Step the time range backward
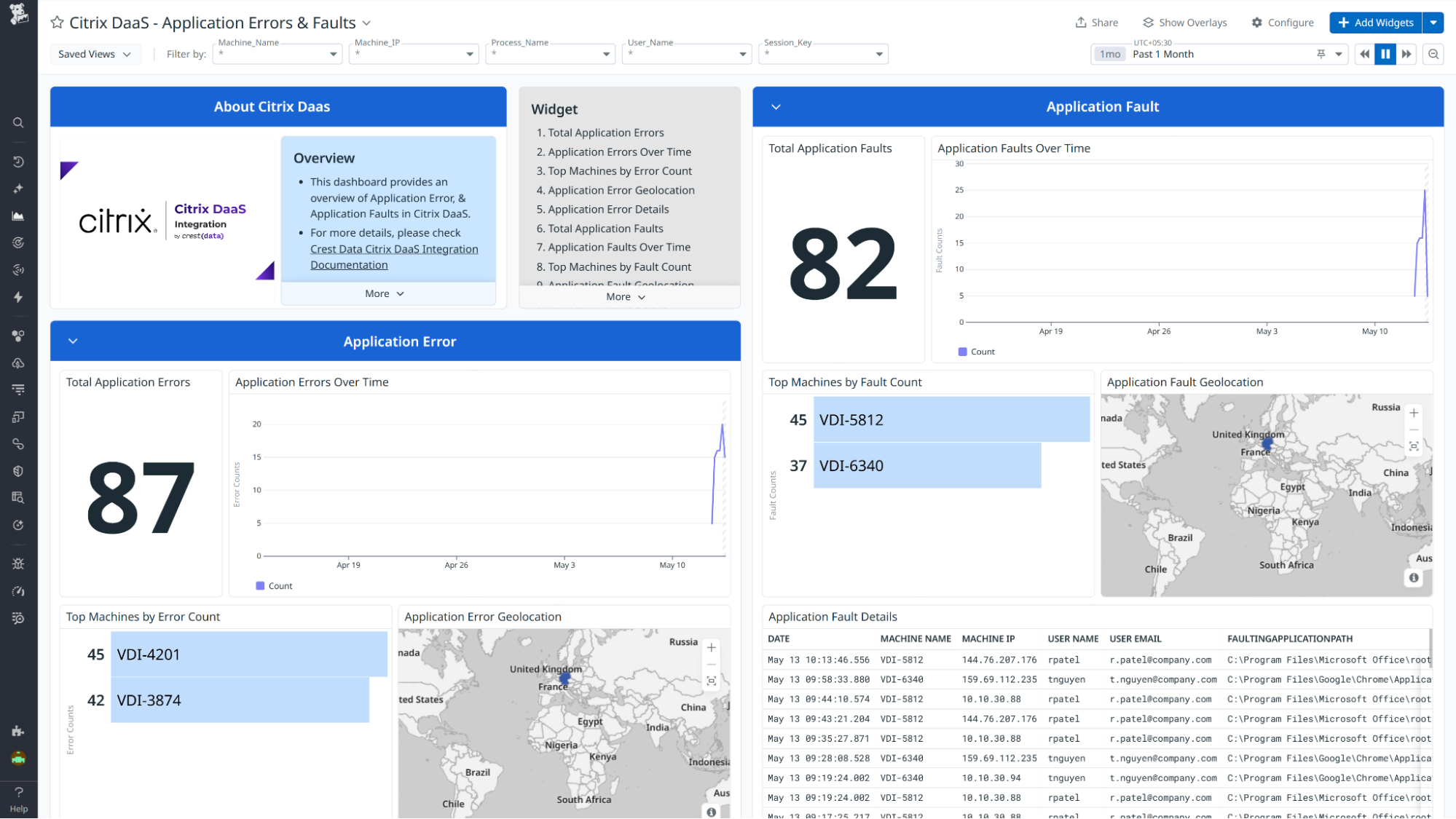Screen dimensions: 1456x819 click(1364, 54)
